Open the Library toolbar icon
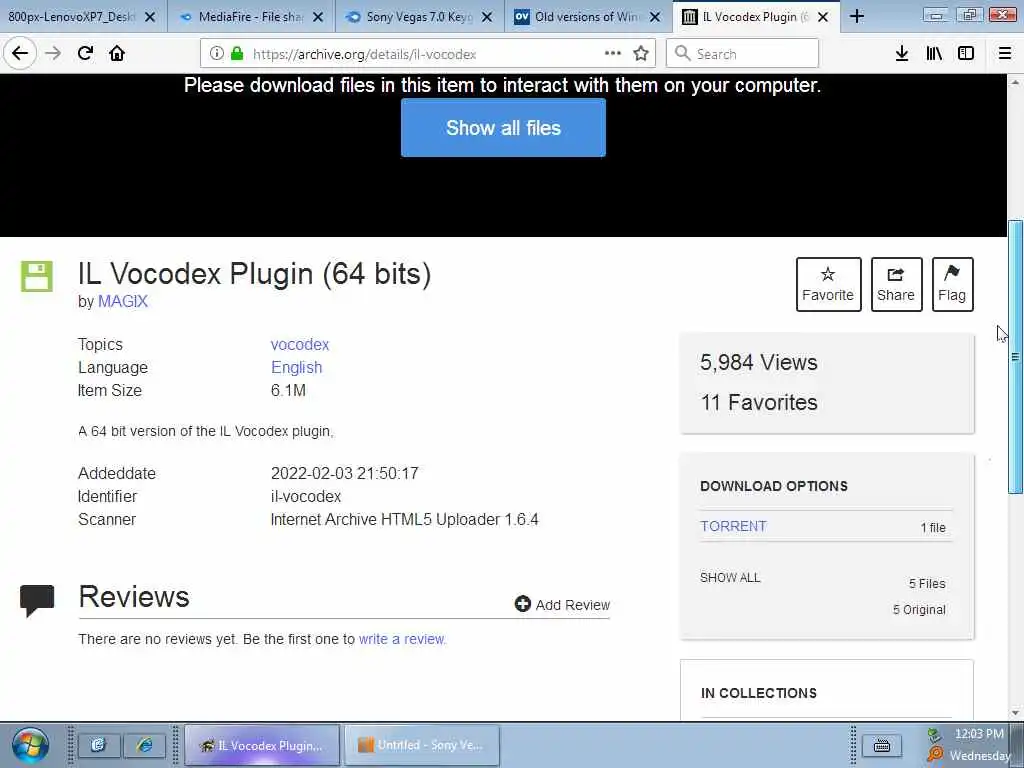 [x=934, y=54]
